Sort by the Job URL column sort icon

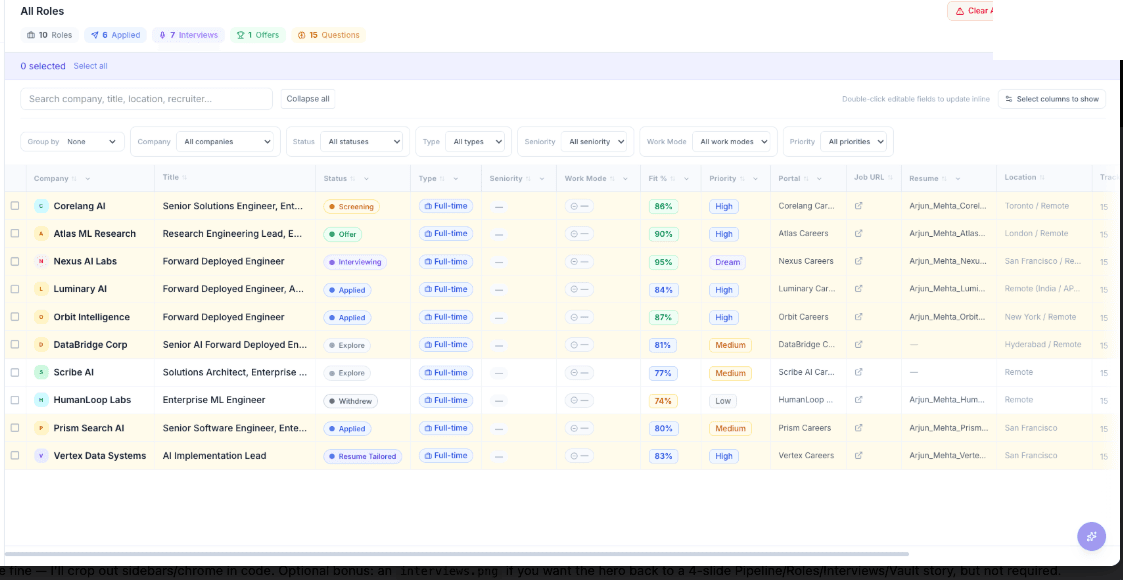tap(890, 178)
